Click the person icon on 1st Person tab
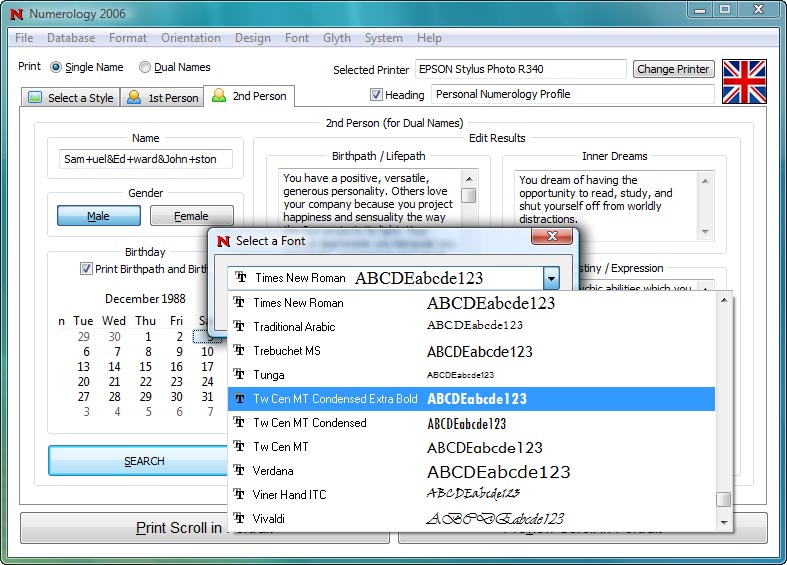This screenshot has width=787, height=565. 134,97
